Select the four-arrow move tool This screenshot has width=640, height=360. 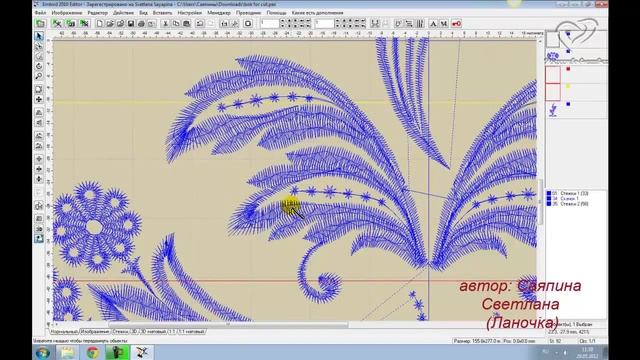(39, 99)
